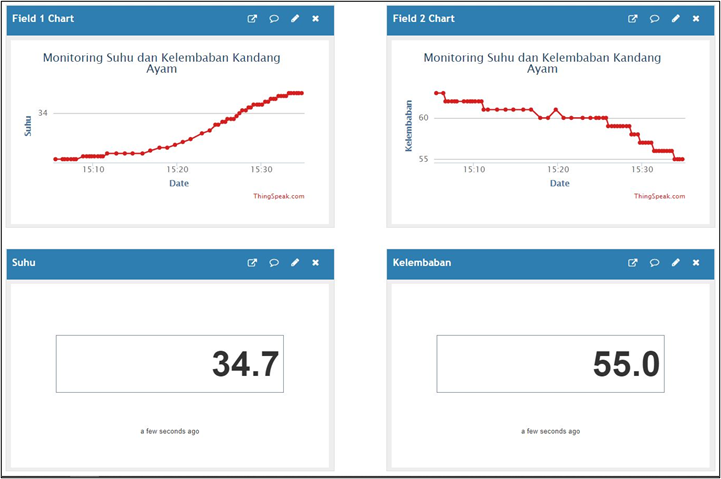Open Field 1 Chart in new window
The image size is (721, 479).
tap(252, 19)
